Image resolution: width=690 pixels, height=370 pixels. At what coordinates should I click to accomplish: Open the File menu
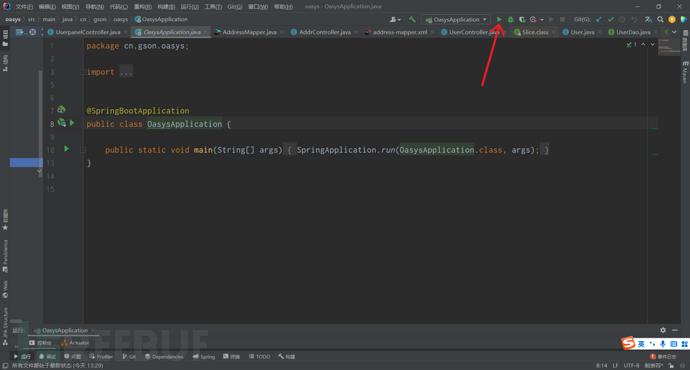click(24, 7)
